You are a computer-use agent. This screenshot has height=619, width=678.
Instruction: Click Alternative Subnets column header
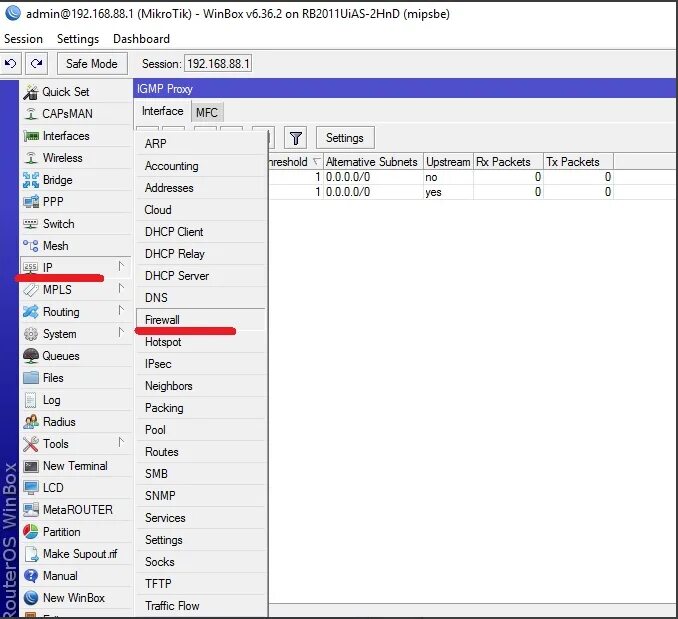(x=373, y=162)
